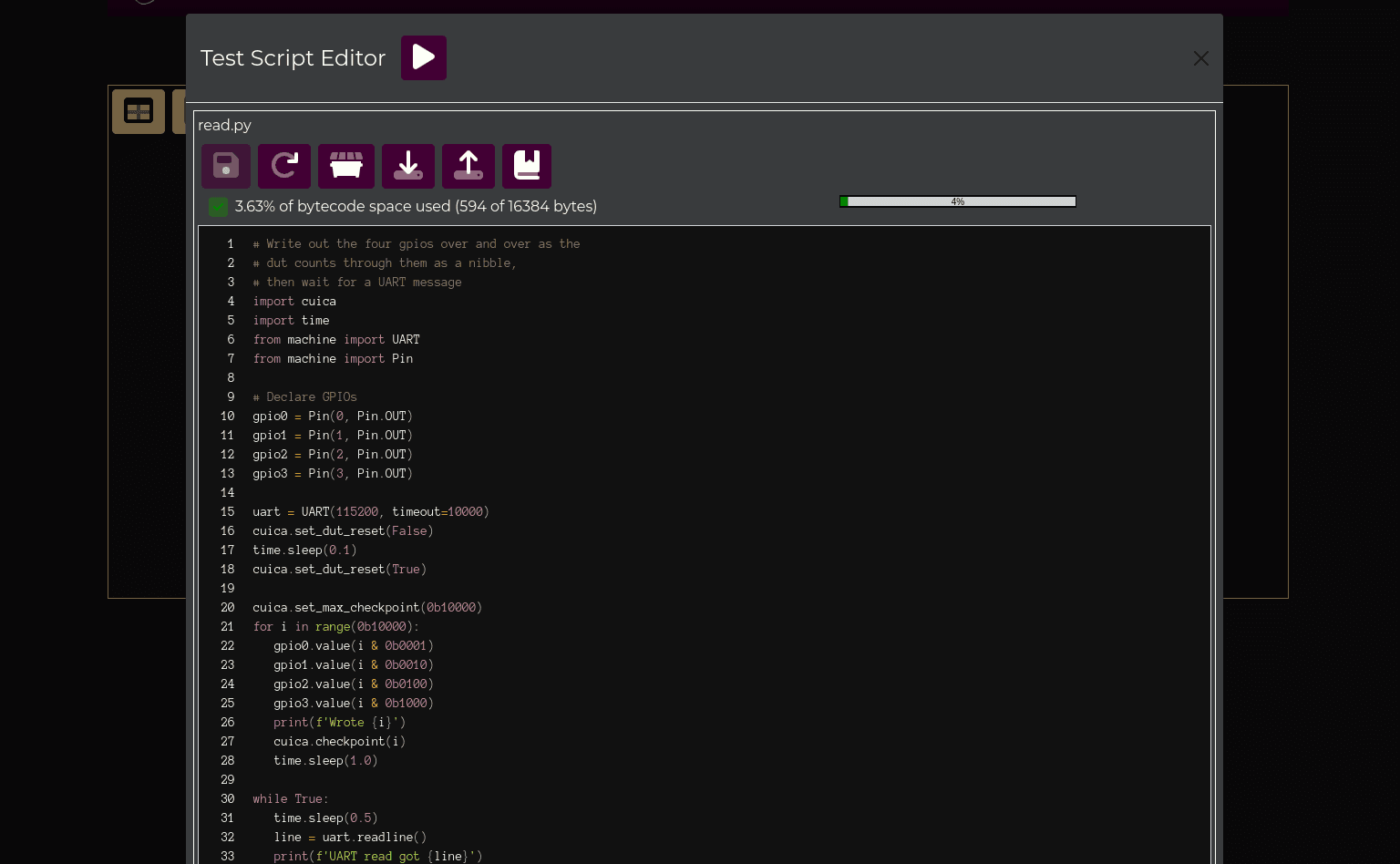Viewport: 1400px width, 864px height.
Task: Run the script using the play button
Action: click(423, 57)
